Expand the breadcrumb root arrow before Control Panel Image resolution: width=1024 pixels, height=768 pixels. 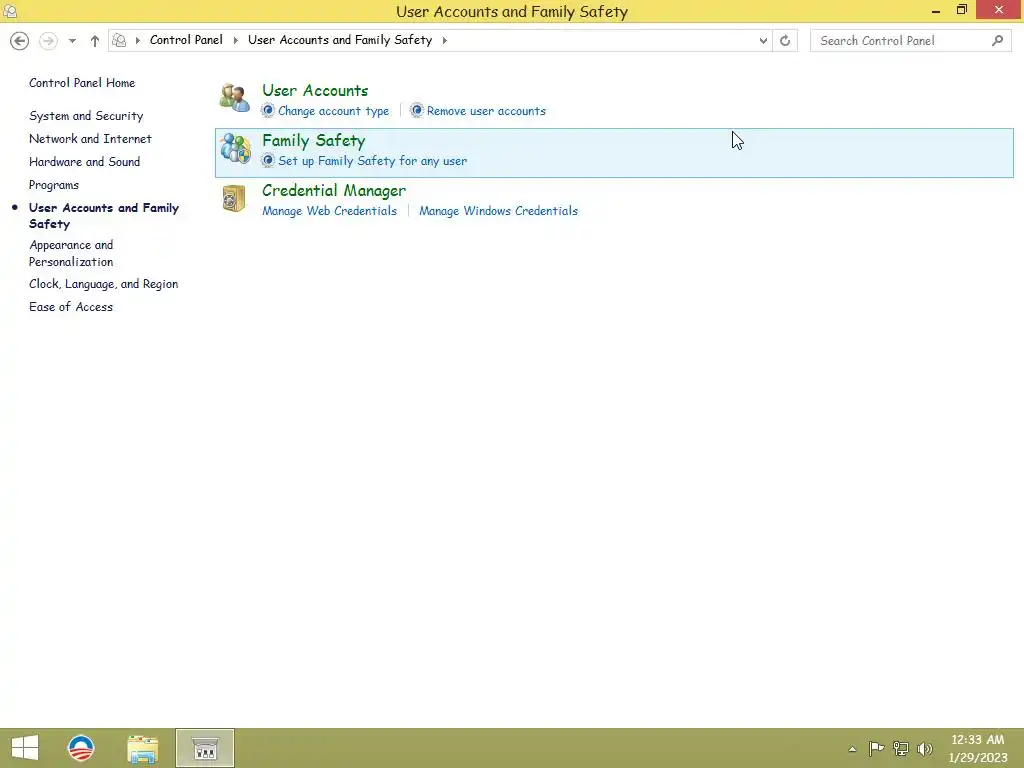pos(138,40)
